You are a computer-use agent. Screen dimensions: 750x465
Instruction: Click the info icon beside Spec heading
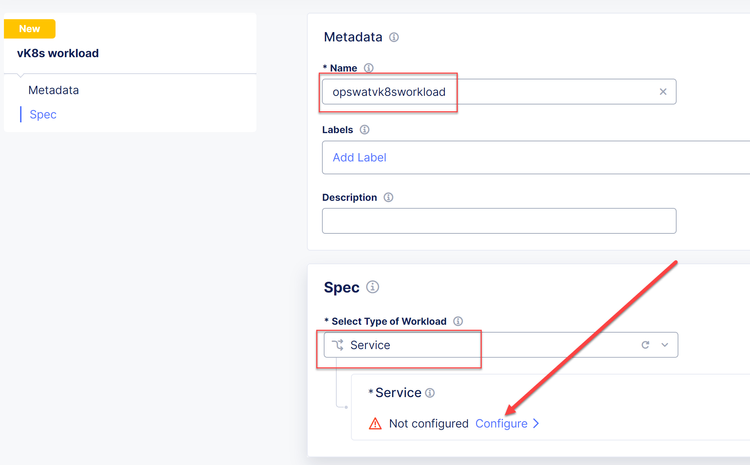(x=373, y=288)
